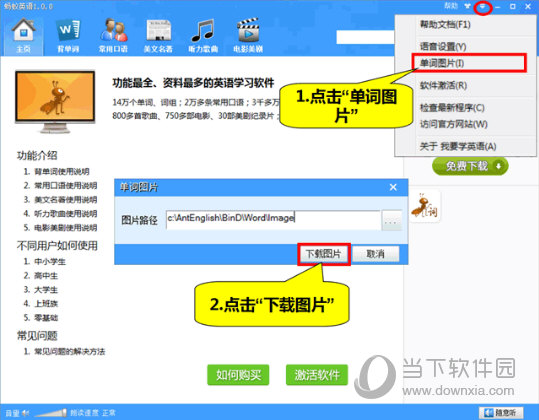Click the green 如何购买 button
The height and width of the screenshot is (420, 539).
click(x=238, y=375)
